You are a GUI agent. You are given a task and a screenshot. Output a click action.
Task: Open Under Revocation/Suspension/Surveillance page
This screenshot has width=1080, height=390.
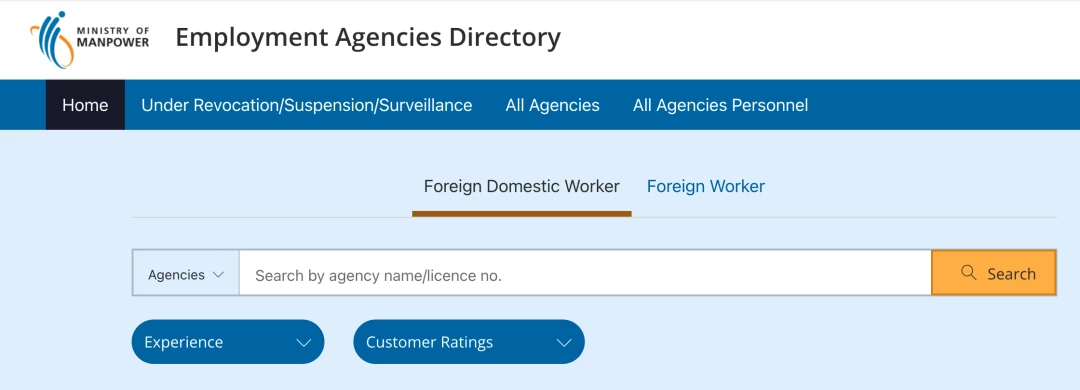point(307,105)
